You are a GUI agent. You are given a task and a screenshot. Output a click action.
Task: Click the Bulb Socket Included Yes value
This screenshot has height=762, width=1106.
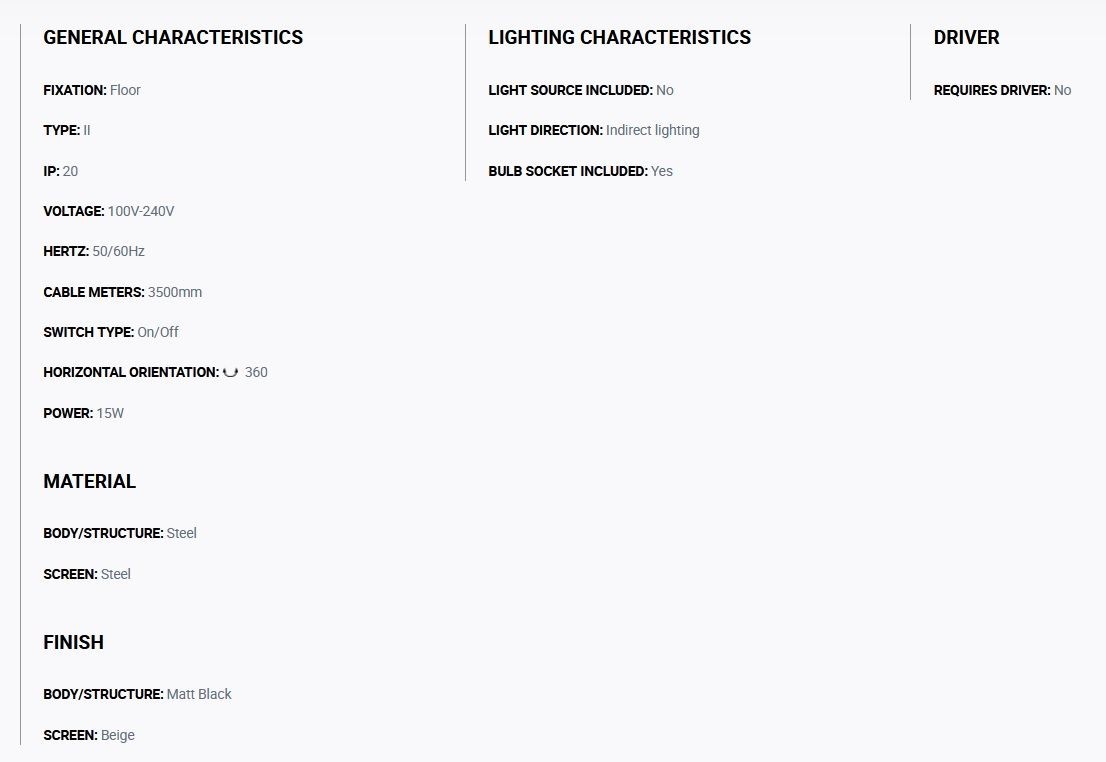[x=662, y=171]
